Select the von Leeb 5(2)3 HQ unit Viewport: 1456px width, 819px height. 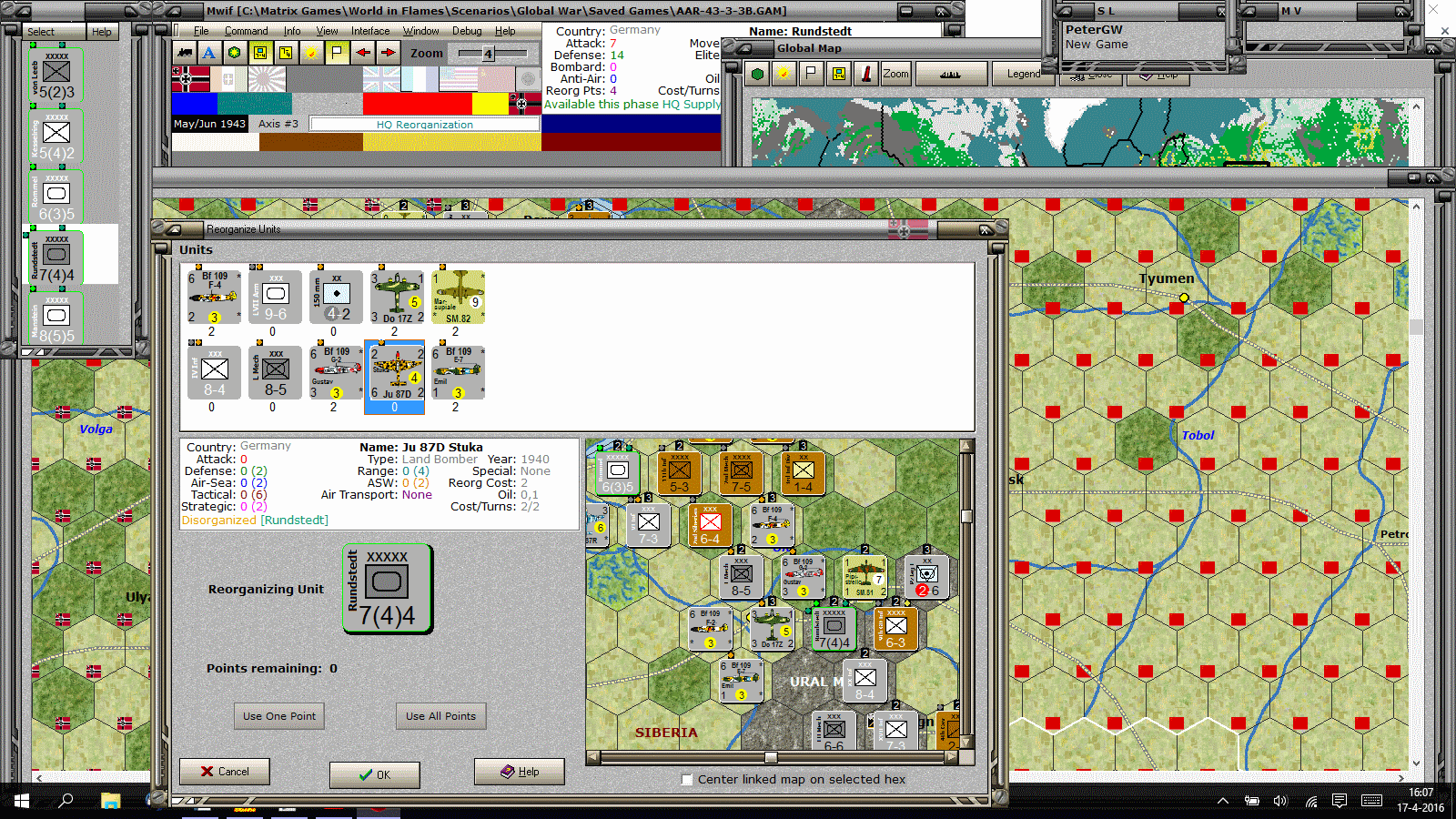coord(56,76)
